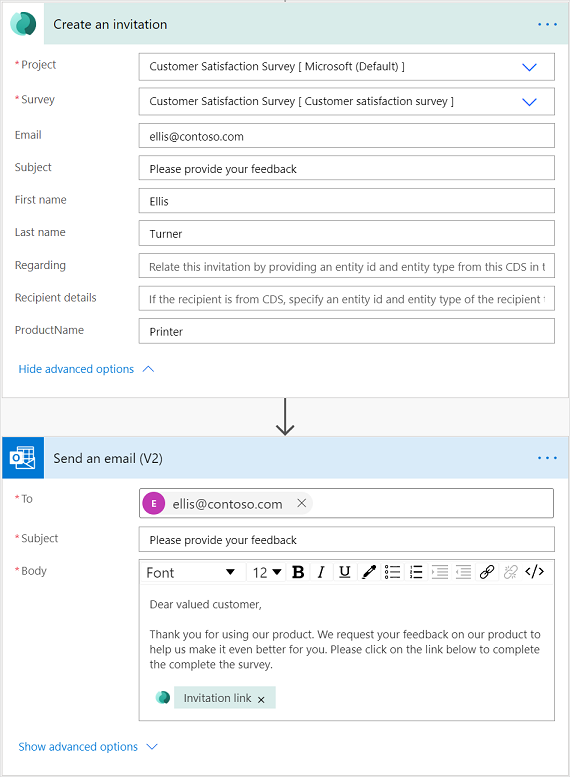570x777 pixels.
Task: Toggle bold formatting in email body
Action: coord(298,572)
